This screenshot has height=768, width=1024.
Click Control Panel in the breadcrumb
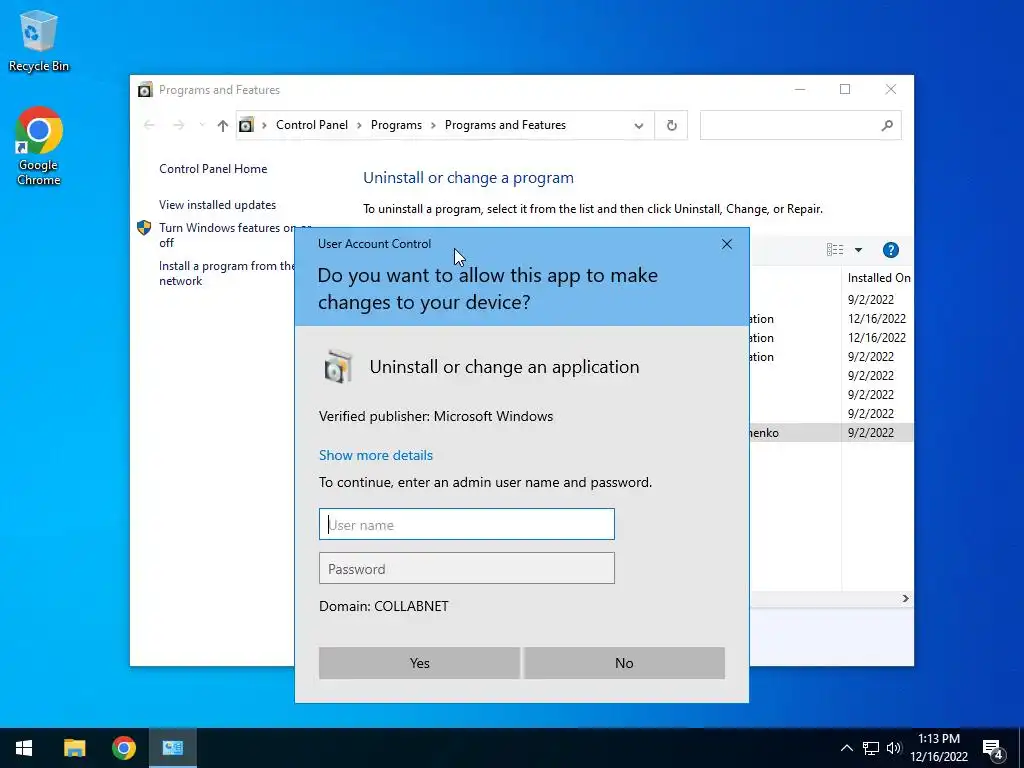coord(312,125)
